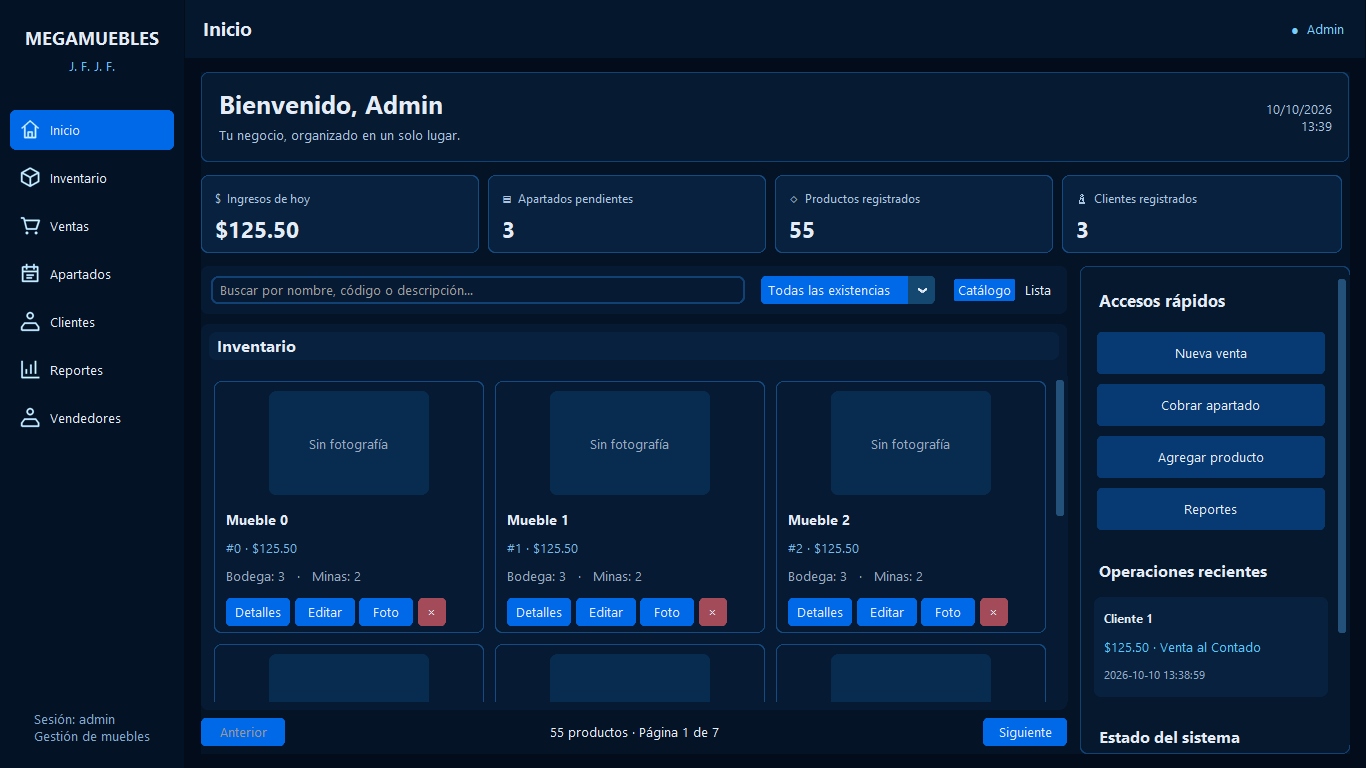Click the Ingresos de hoy $125.50 card
This screenshot has width=1366, height=768.
[340, 214]
